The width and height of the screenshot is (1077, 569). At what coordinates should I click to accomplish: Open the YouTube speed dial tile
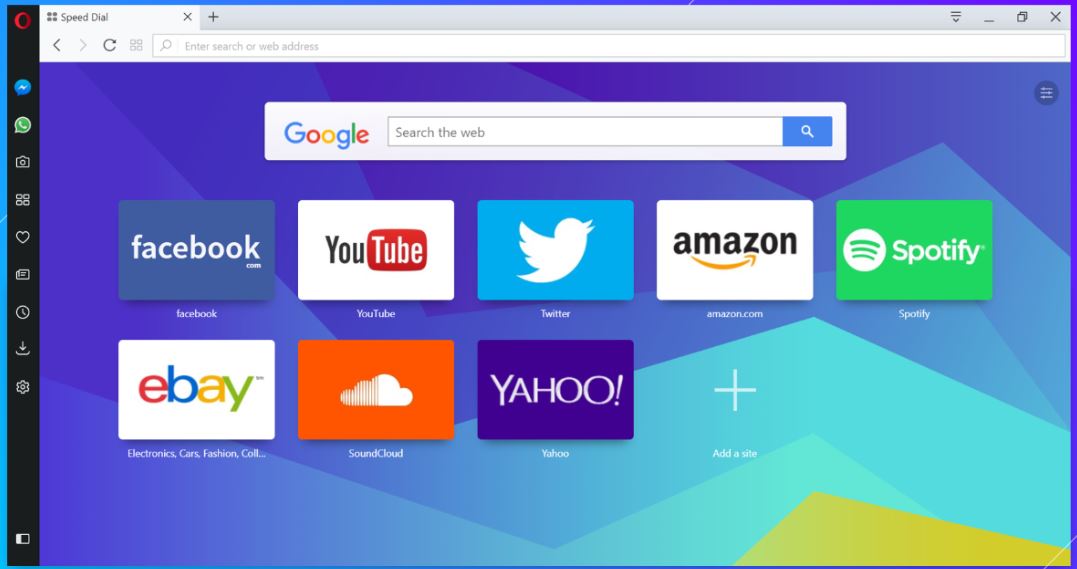[376, 250]
